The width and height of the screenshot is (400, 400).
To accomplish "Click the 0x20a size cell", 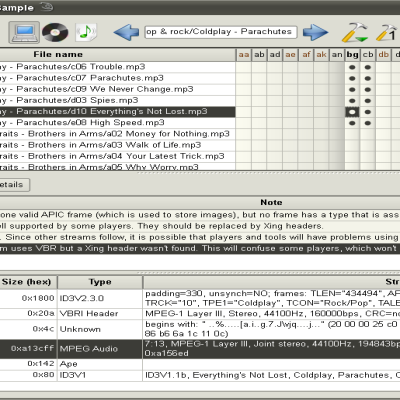I will click(28, 314).
